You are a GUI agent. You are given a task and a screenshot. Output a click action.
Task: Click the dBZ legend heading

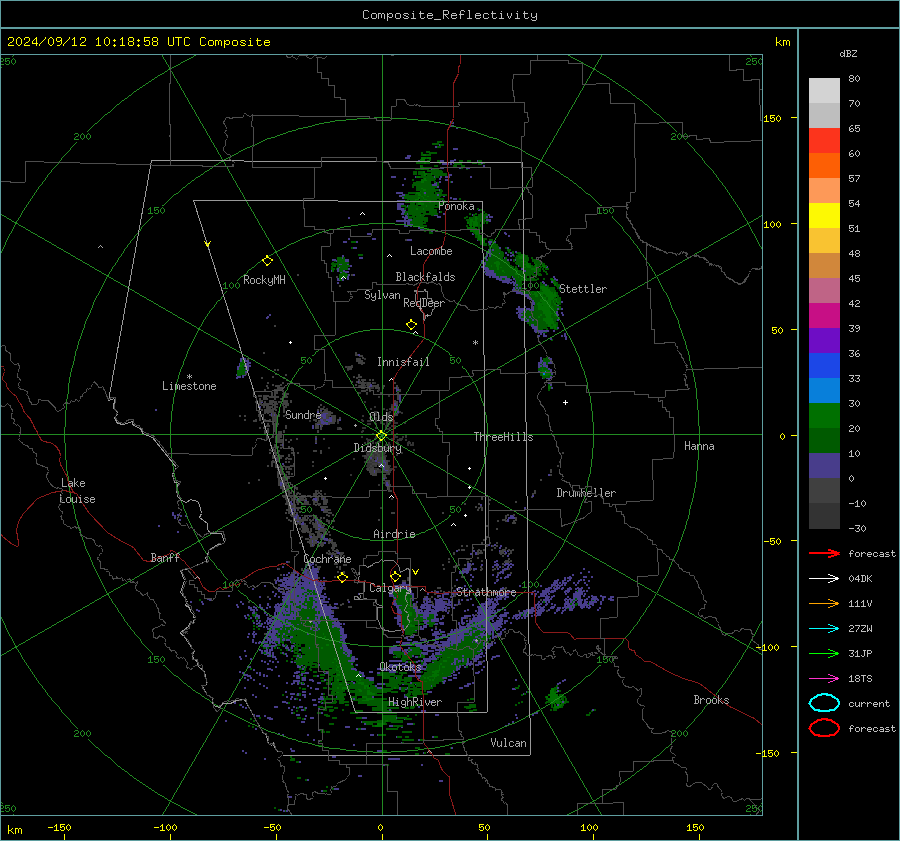tap(848, 53)
